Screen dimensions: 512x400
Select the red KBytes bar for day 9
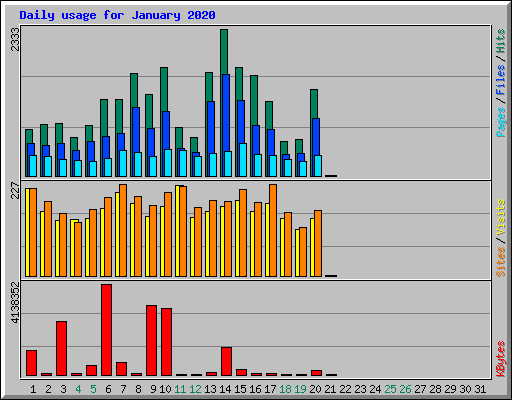click(x=151, y=340)
